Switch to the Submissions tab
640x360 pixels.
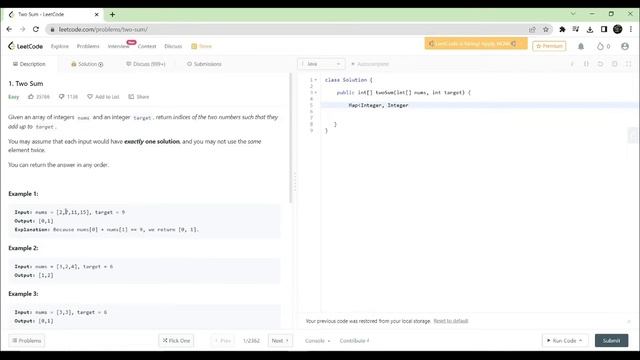pyautogui.click(x=204, y=64)
